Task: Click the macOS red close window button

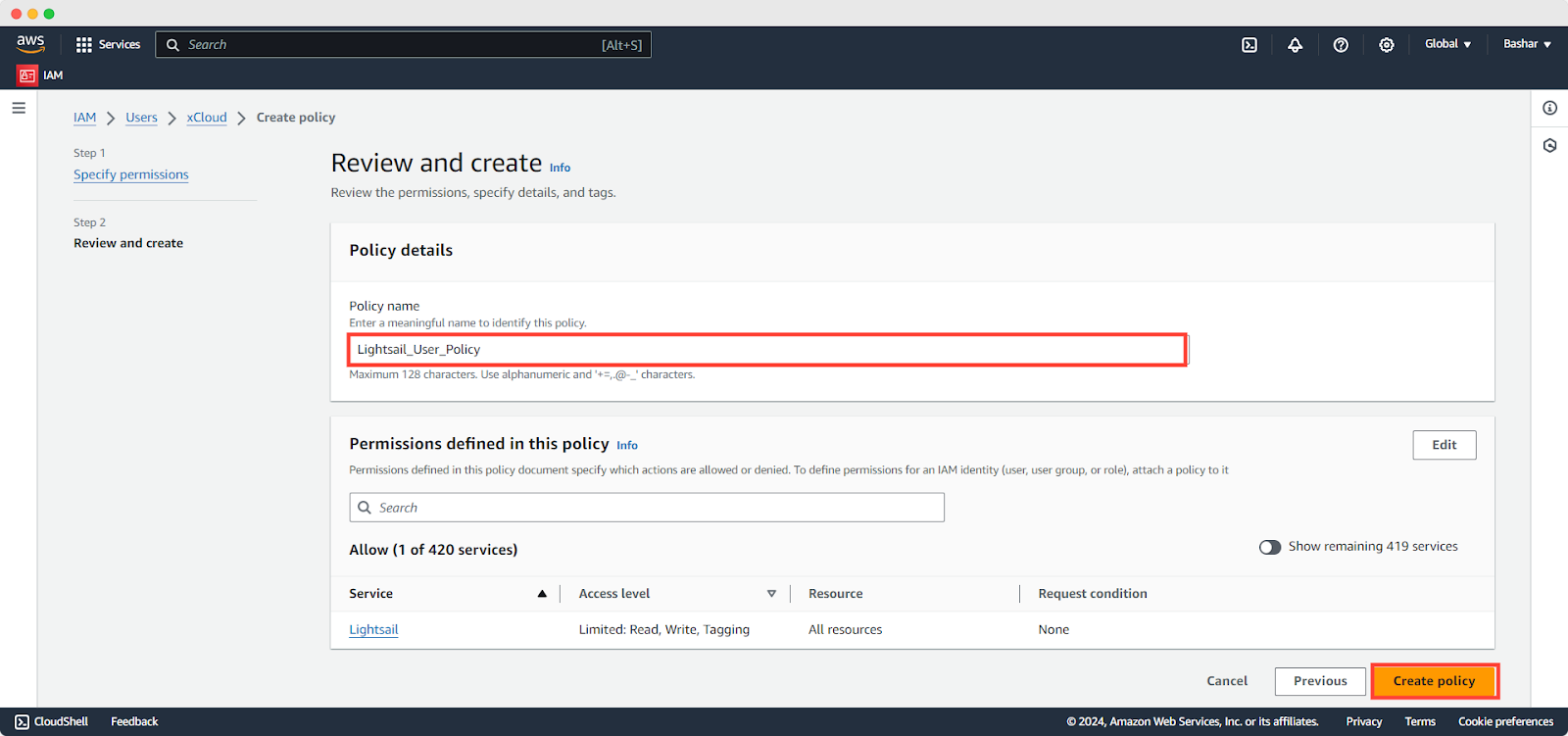Action: point(16,14)
